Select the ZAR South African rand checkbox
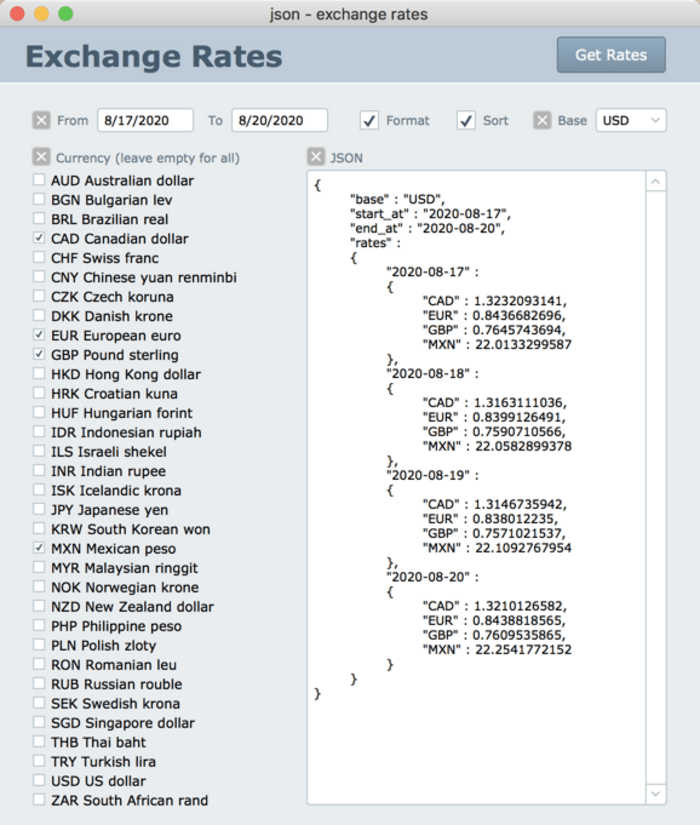 point(39,800)
